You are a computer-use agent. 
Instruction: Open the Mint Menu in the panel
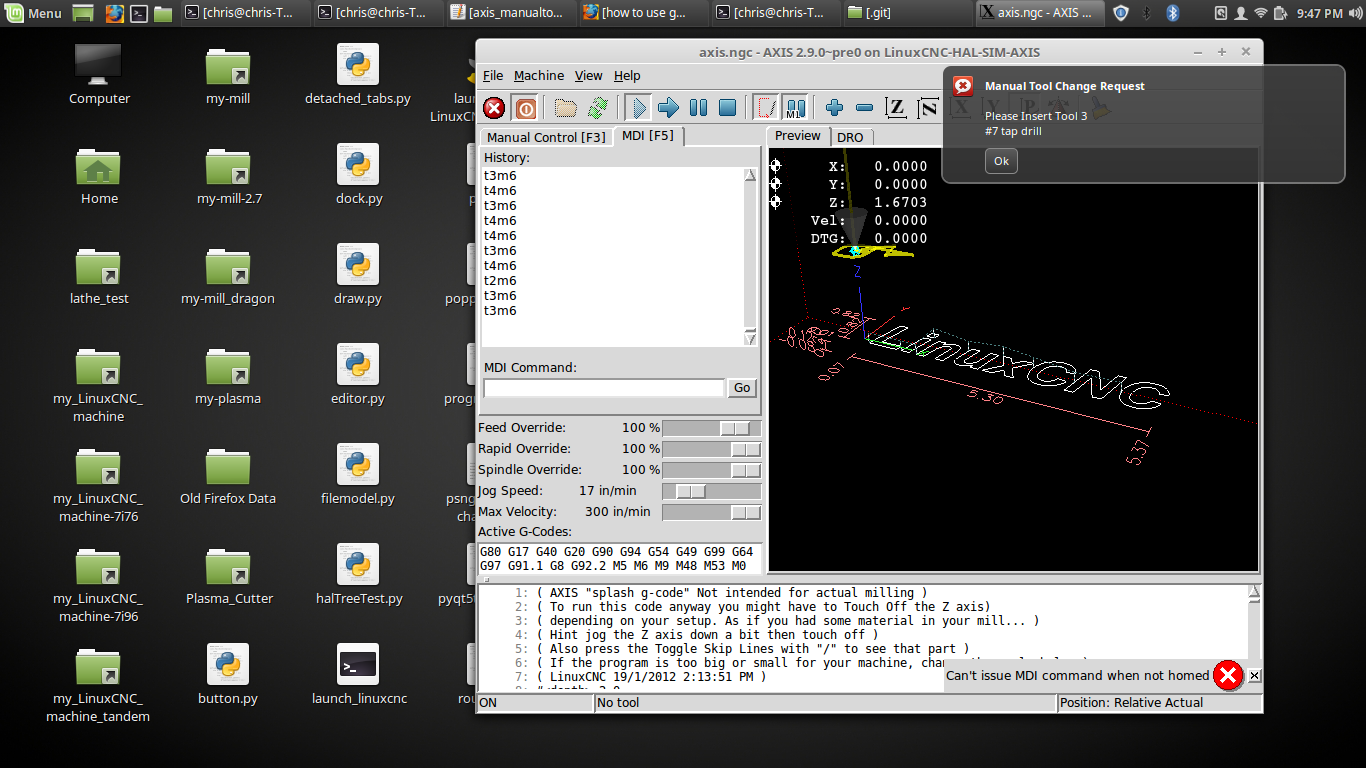35,13
